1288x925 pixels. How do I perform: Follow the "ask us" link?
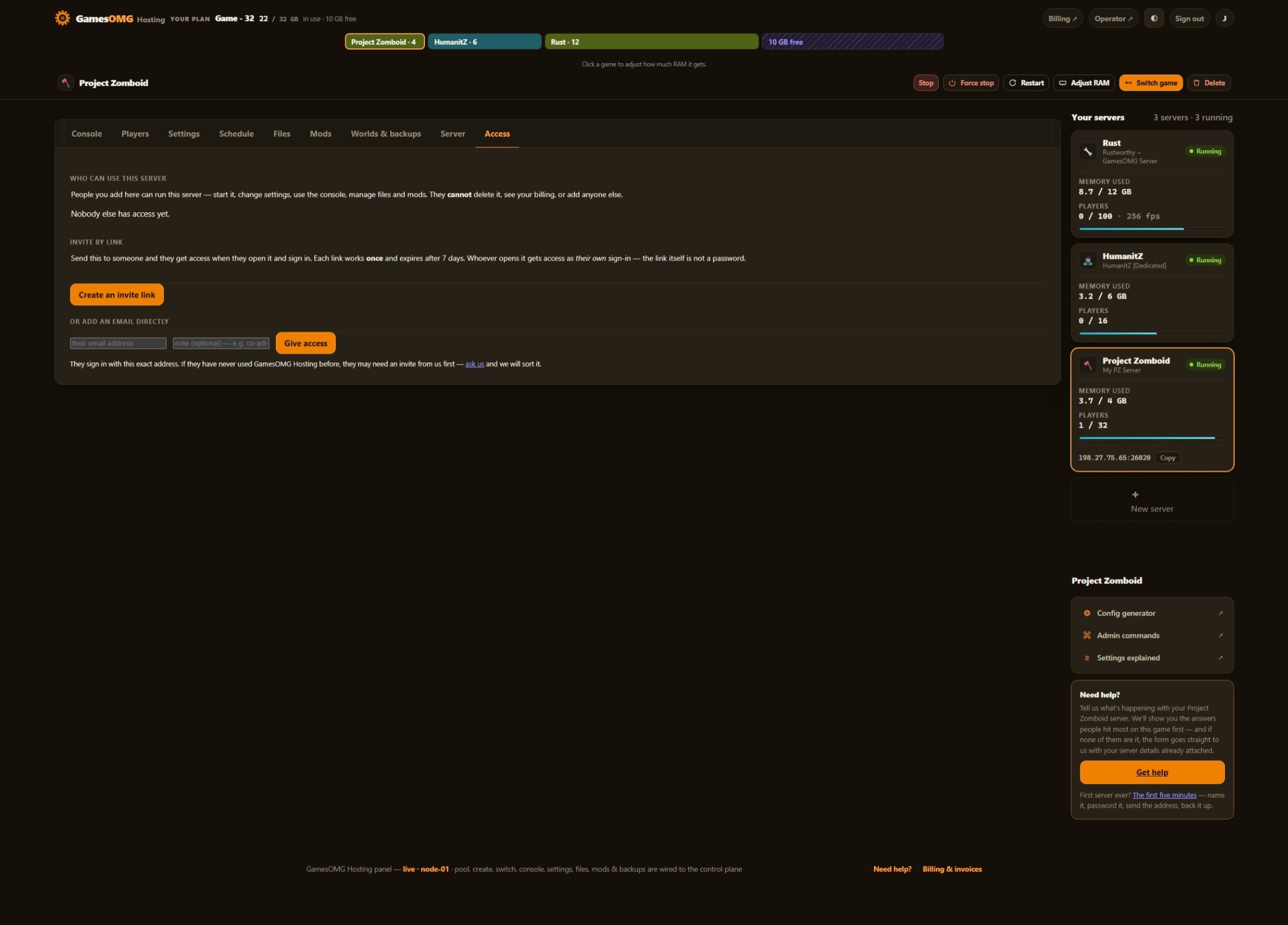coord(474,364)
